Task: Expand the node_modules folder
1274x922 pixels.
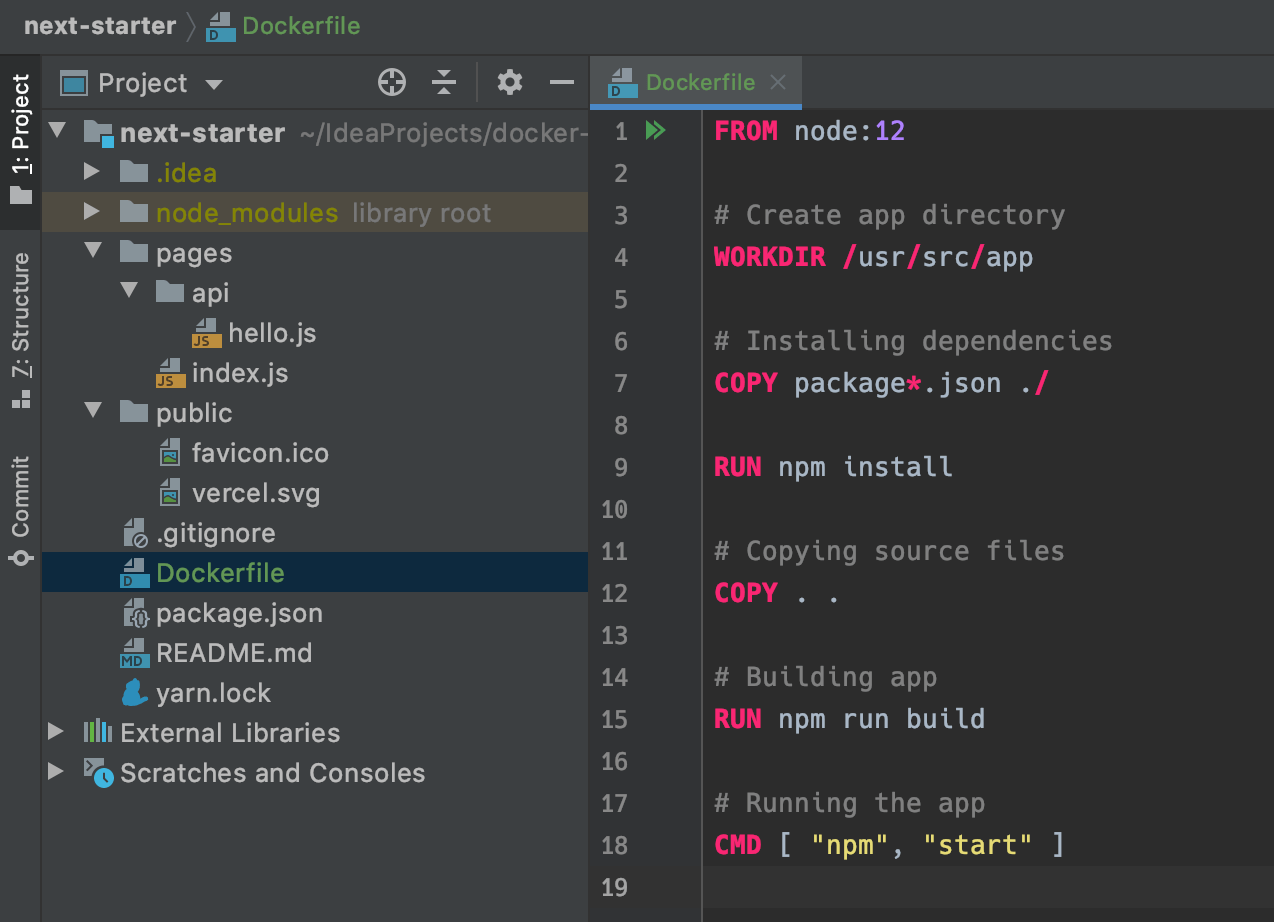Action: tap(92, 212)
